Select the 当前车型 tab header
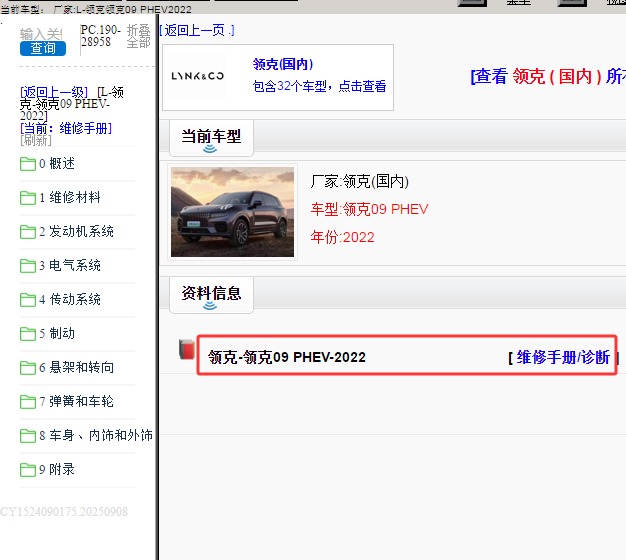626x560 pixels. click(211, 138)
